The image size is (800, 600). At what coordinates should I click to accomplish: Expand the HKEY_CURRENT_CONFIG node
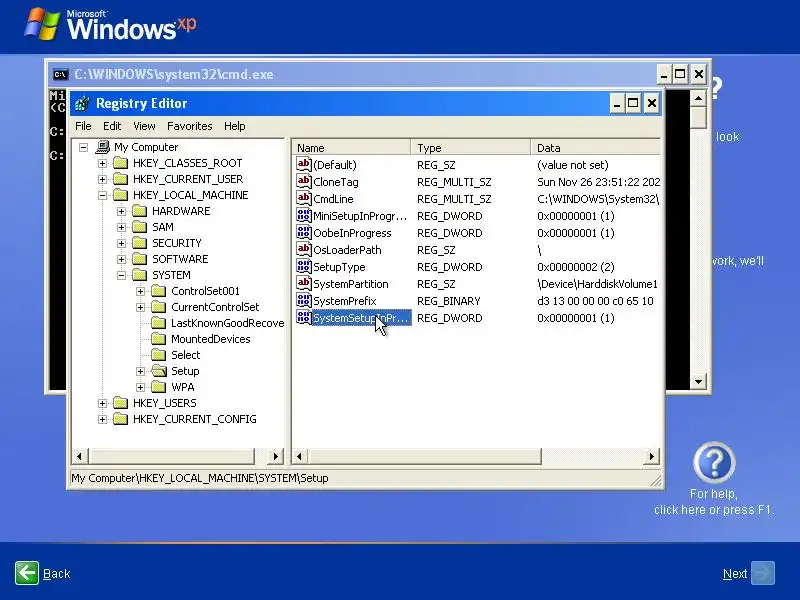click(x=103, y=419)
